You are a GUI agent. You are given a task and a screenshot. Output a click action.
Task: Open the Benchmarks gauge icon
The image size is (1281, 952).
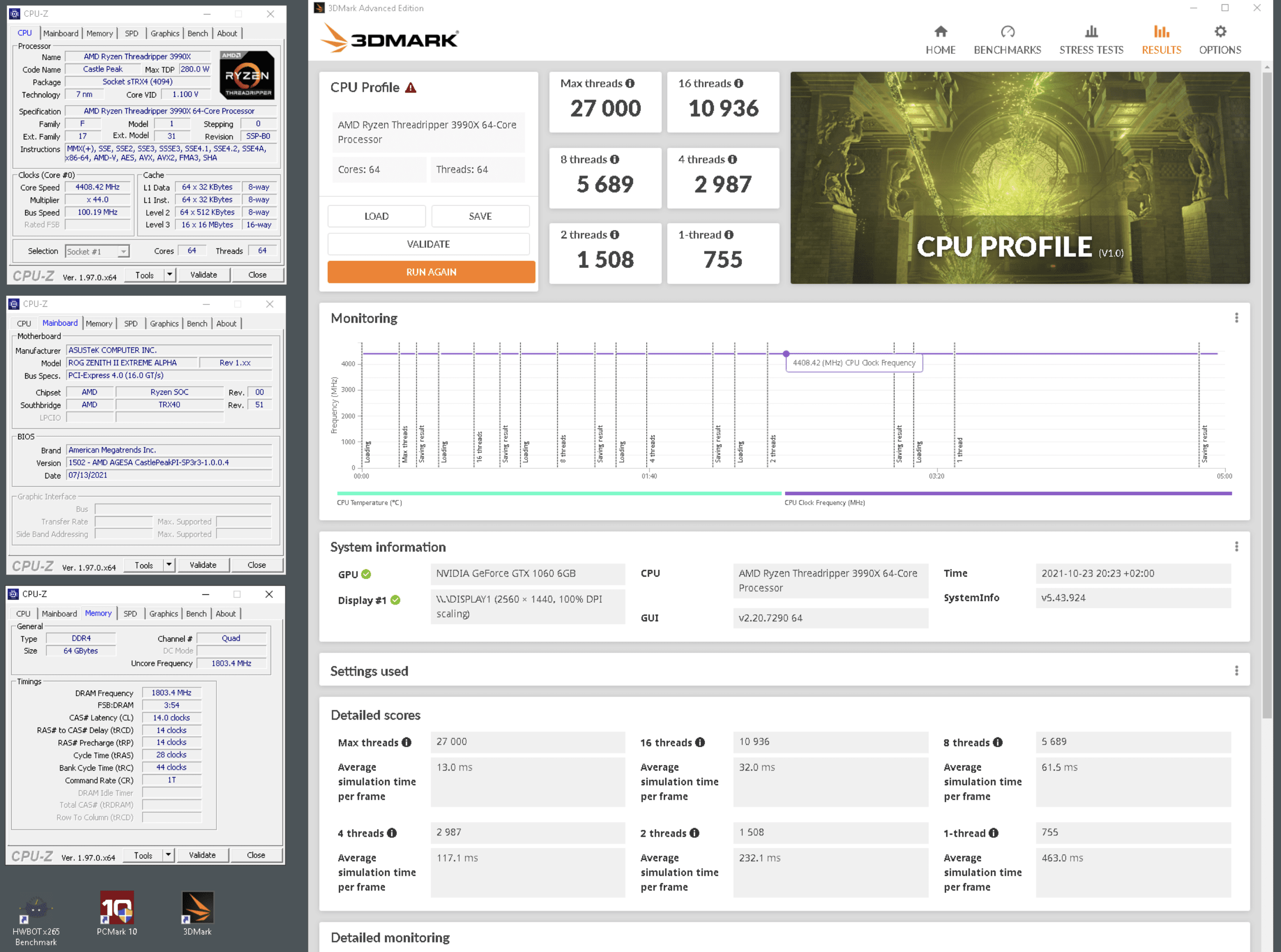pyautogui.click(x=1008, y=31)
